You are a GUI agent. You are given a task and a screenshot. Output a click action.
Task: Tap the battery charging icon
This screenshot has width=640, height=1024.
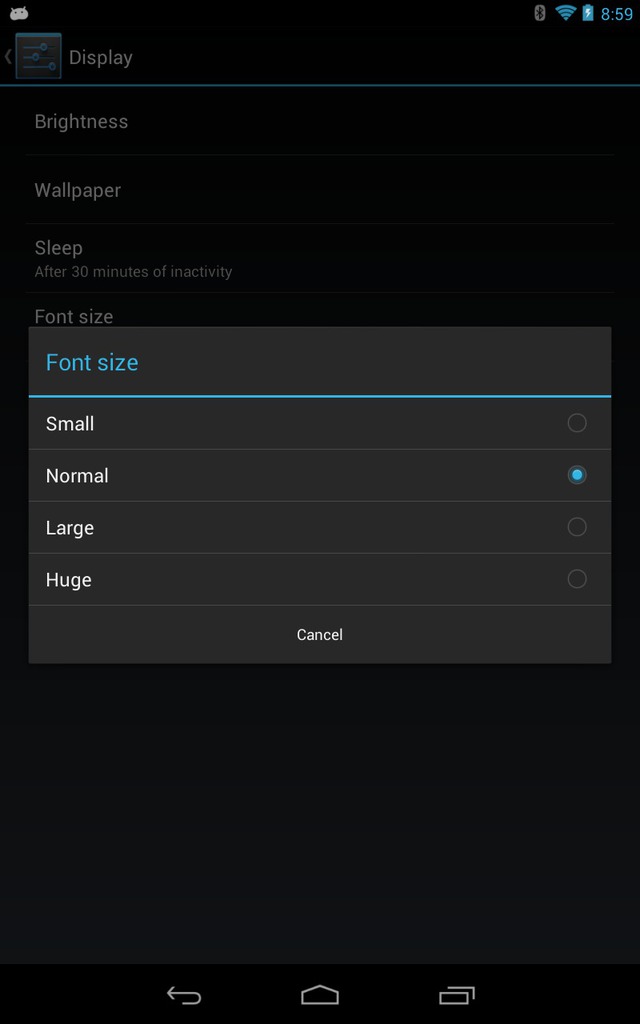tap(588, 13)
